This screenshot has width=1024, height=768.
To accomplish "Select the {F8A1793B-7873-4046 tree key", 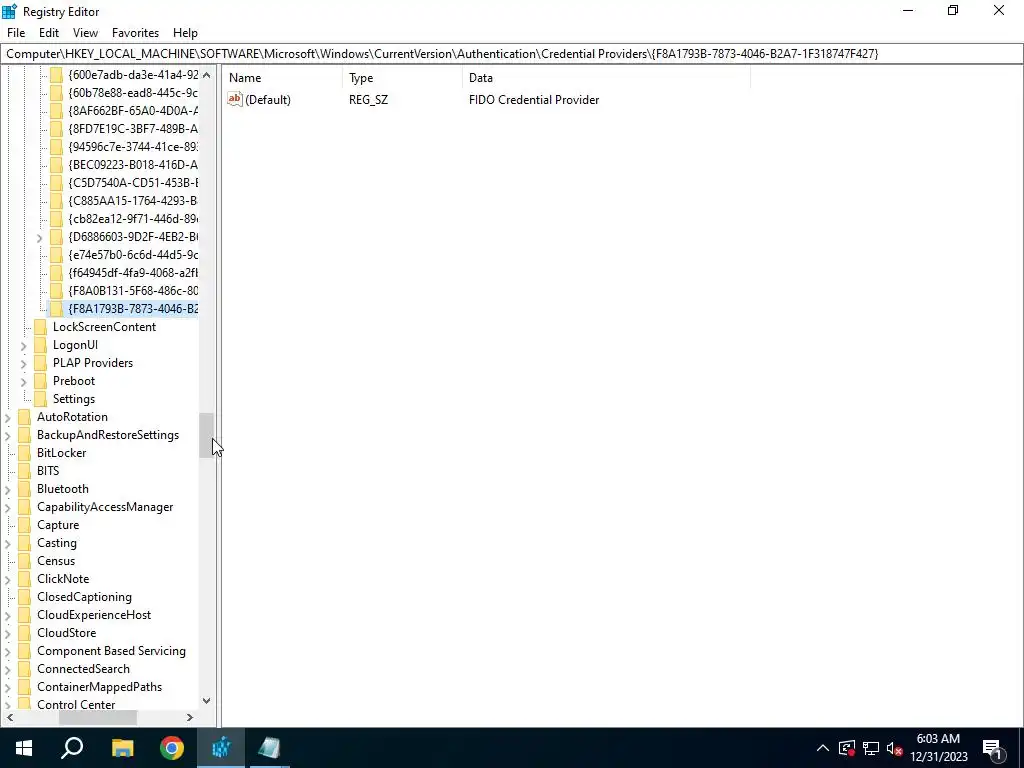I will tap(133, 308).
